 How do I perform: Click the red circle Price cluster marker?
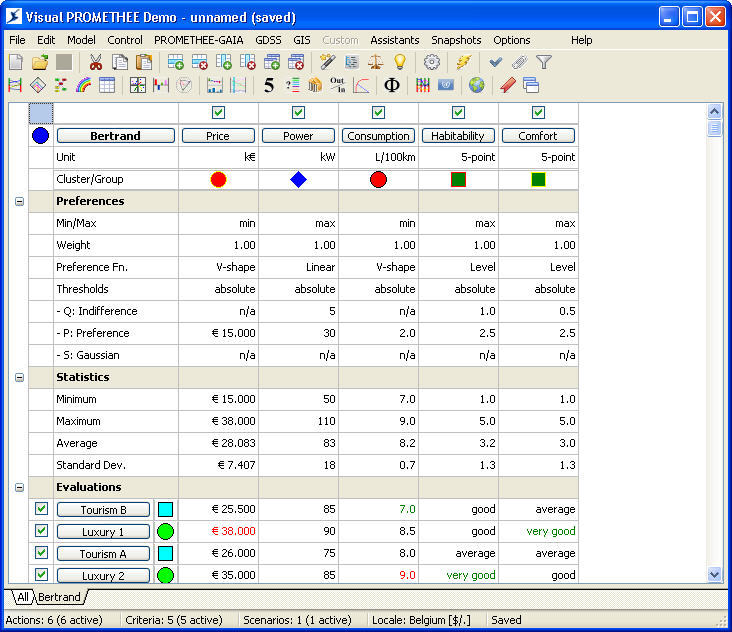218,179
